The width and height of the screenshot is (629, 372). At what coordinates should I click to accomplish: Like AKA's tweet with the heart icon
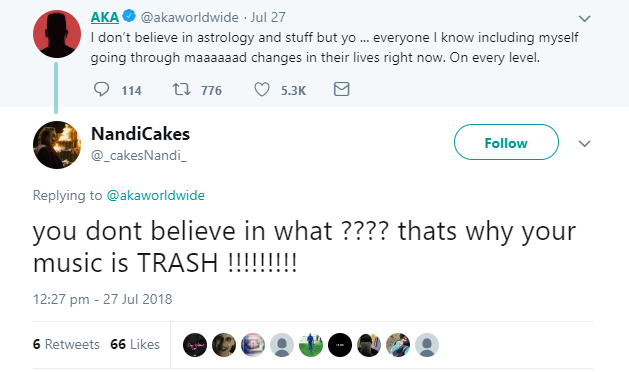point(262,89)
